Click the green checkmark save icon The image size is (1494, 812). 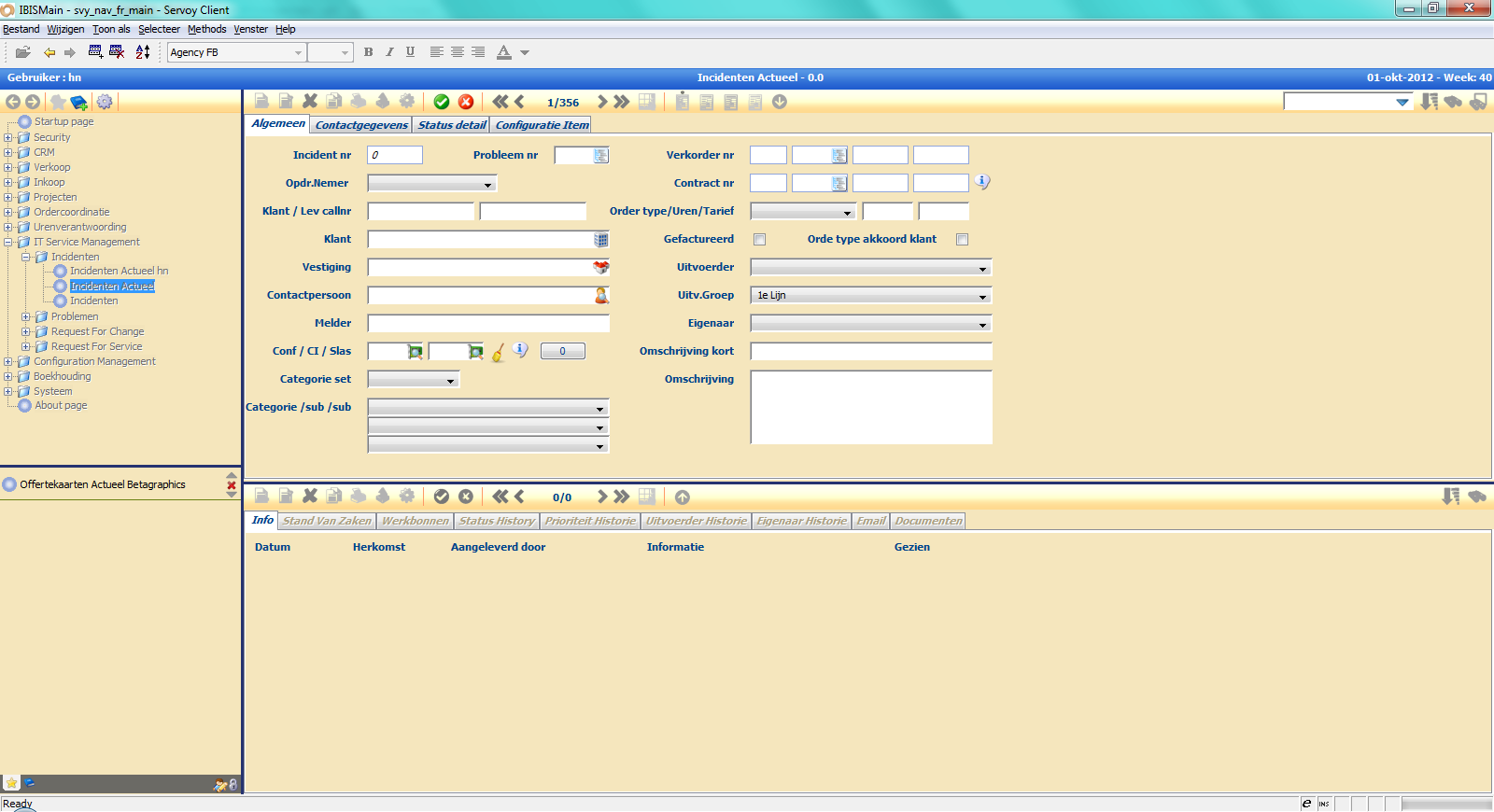[442, 102]
